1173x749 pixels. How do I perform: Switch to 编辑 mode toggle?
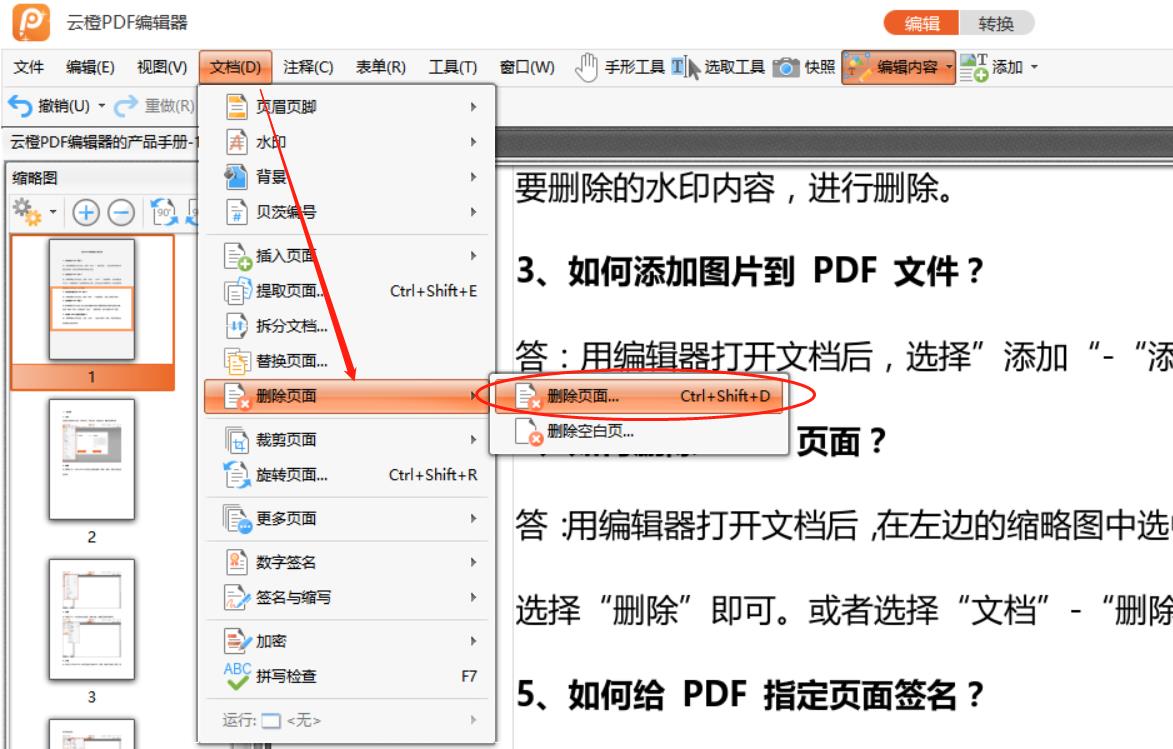coord(922,23)
